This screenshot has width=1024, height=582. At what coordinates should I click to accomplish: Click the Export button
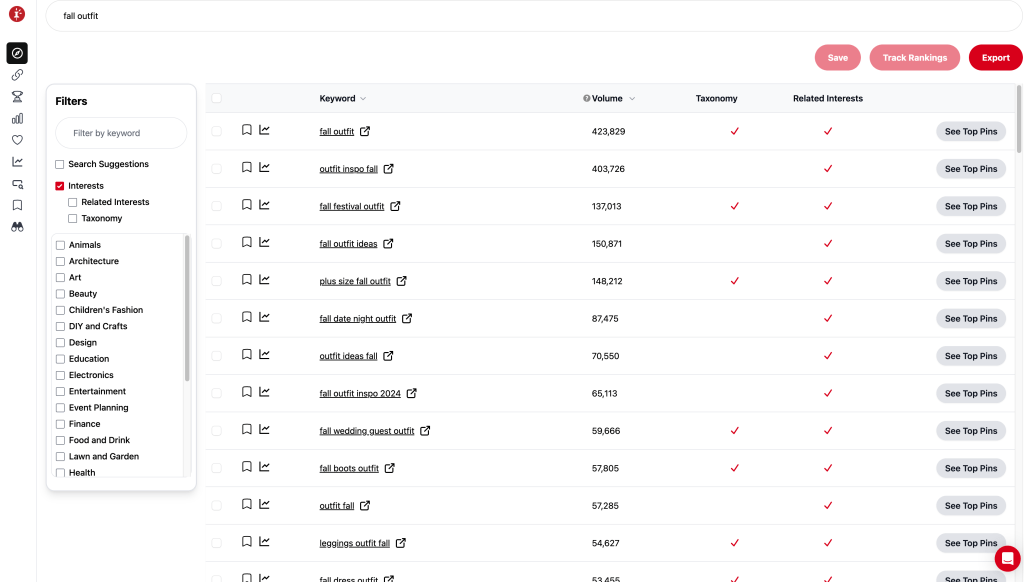click(x=995, y=57)
